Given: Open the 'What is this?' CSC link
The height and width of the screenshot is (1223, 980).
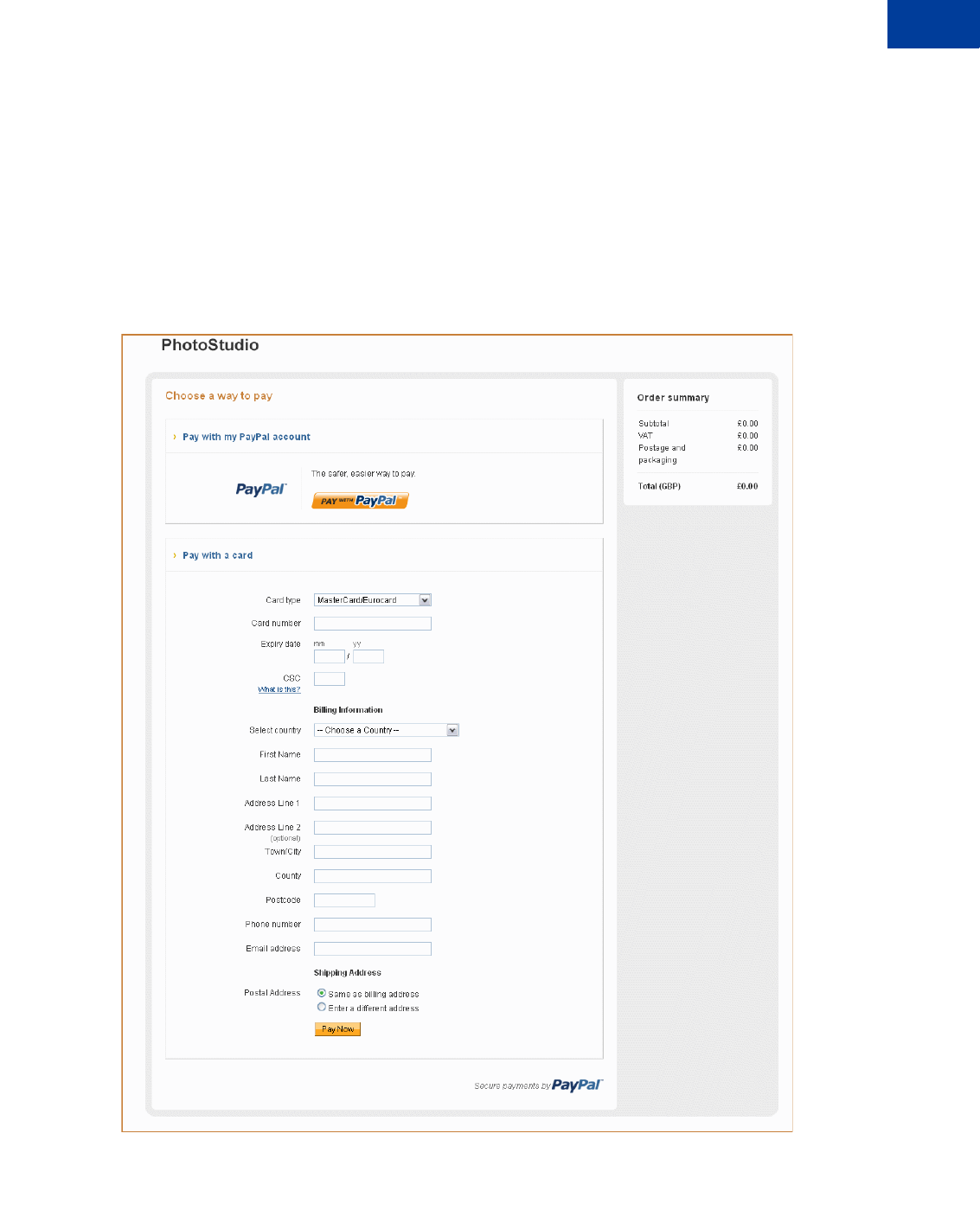Looking at the screenshot, I should (x=279, y=690).
